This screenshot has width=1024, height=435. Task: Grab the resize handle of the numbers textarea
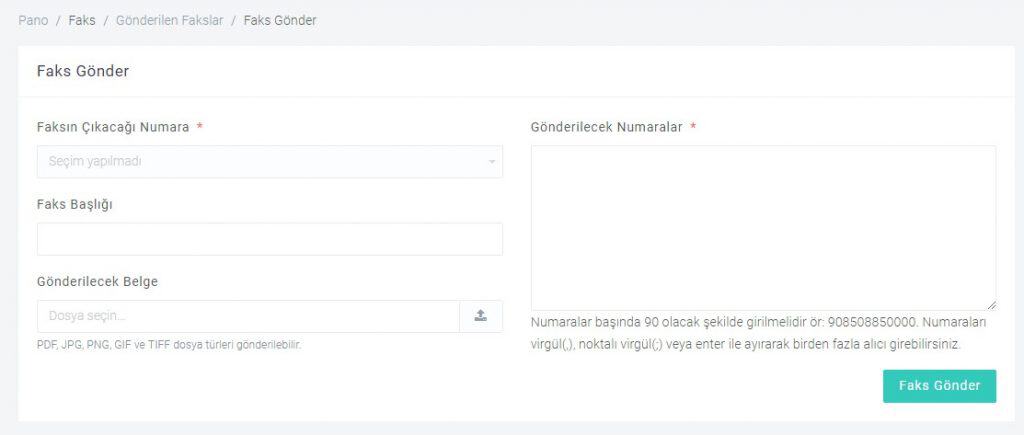[x=991, y=305]
